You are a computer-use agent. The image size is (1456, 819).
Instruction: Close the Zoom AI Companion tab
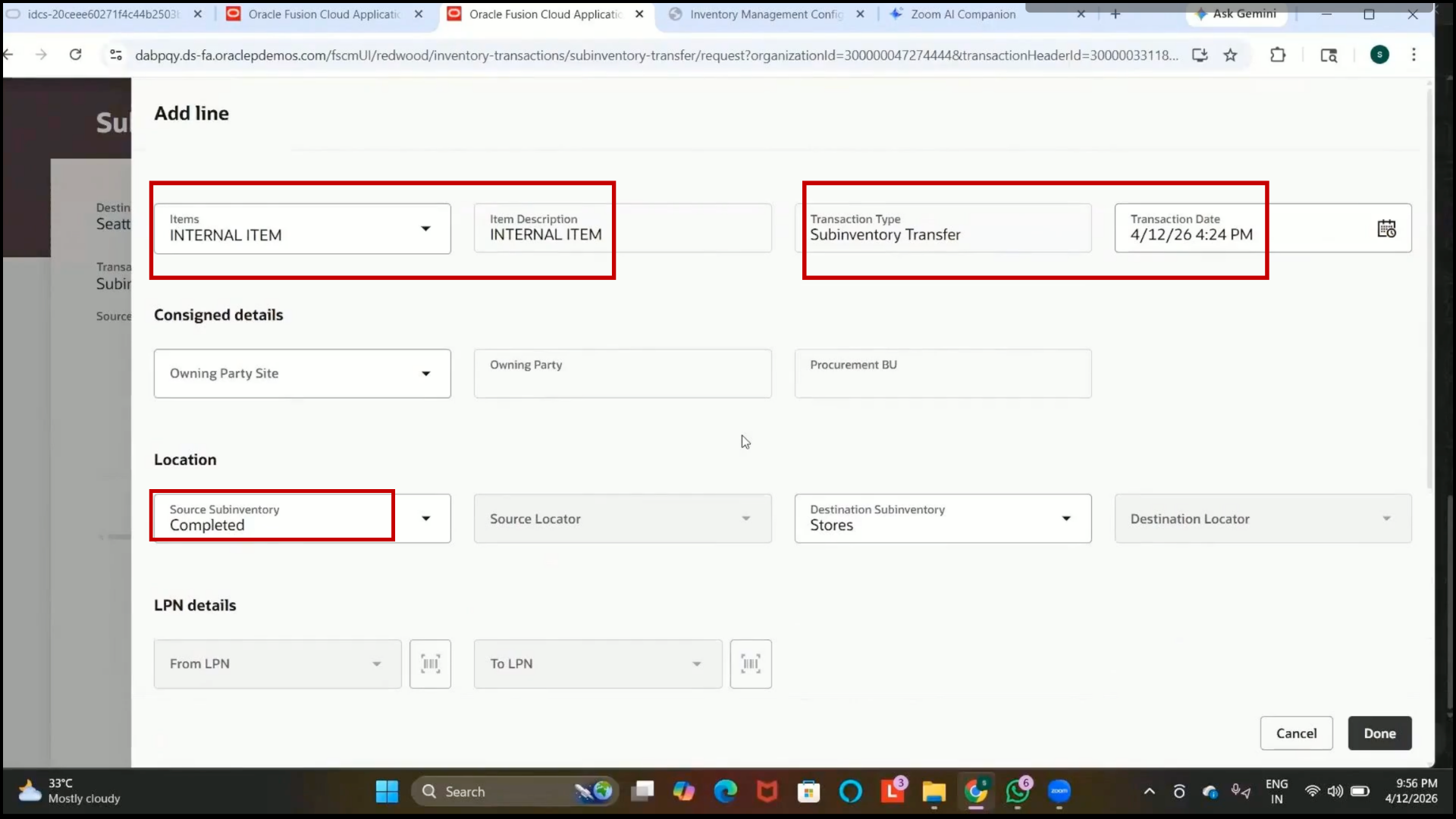[1081, 14]
